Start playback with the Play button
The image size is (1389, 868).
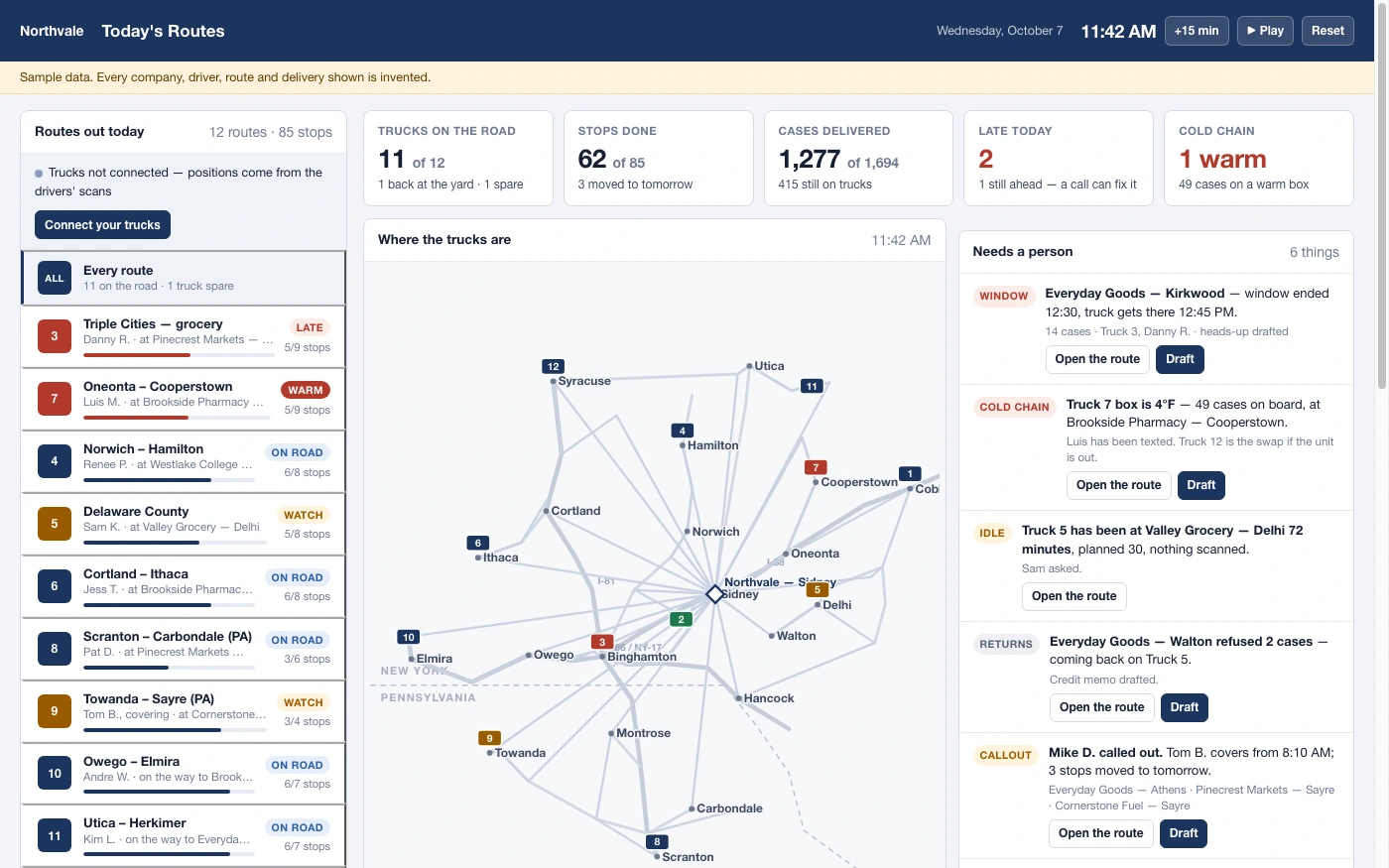tap(1265, 31)
